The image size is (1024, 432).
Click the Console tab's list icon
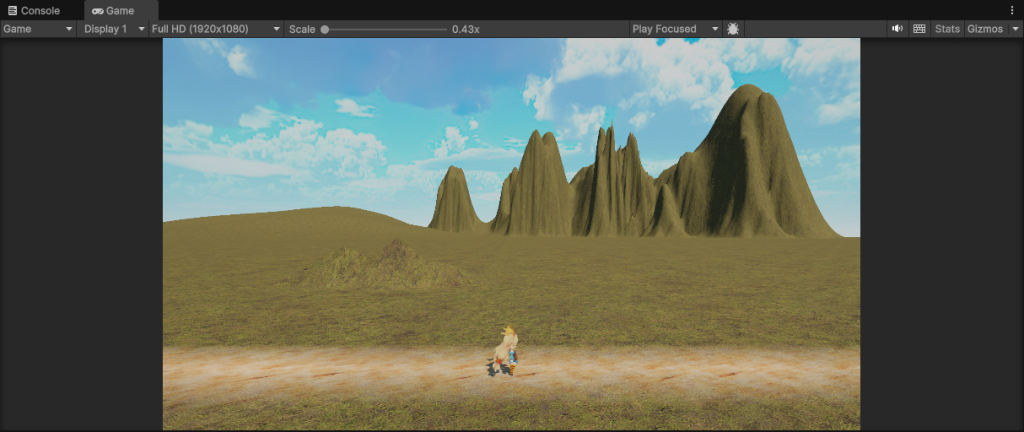pyautogui.click(x=12, y=10)
